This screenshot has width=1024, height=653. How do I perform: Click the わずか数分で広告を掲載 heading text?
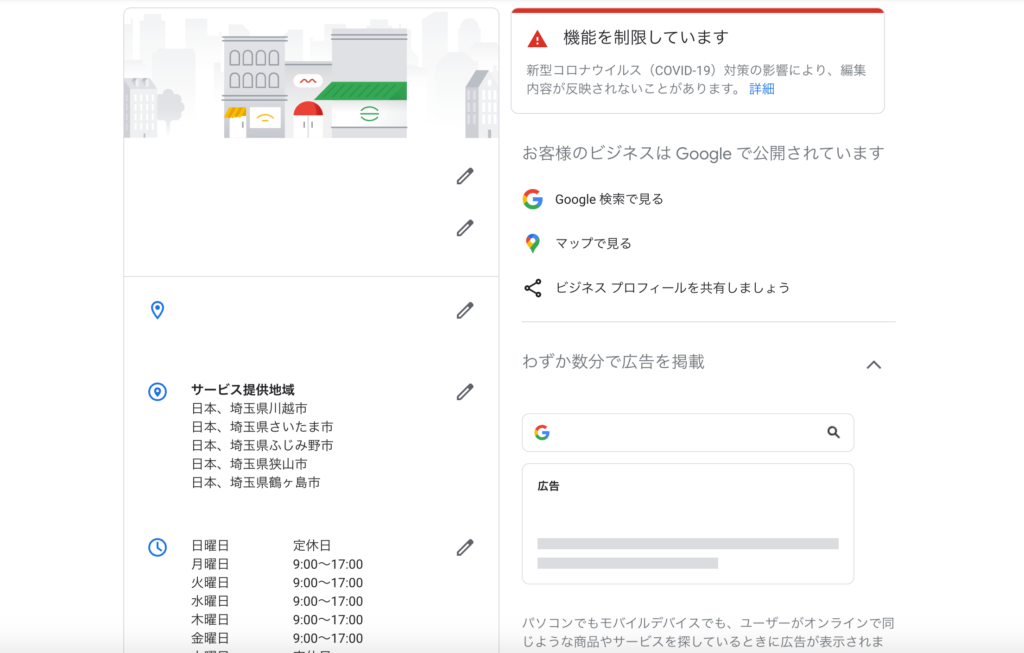click(613, 362)
